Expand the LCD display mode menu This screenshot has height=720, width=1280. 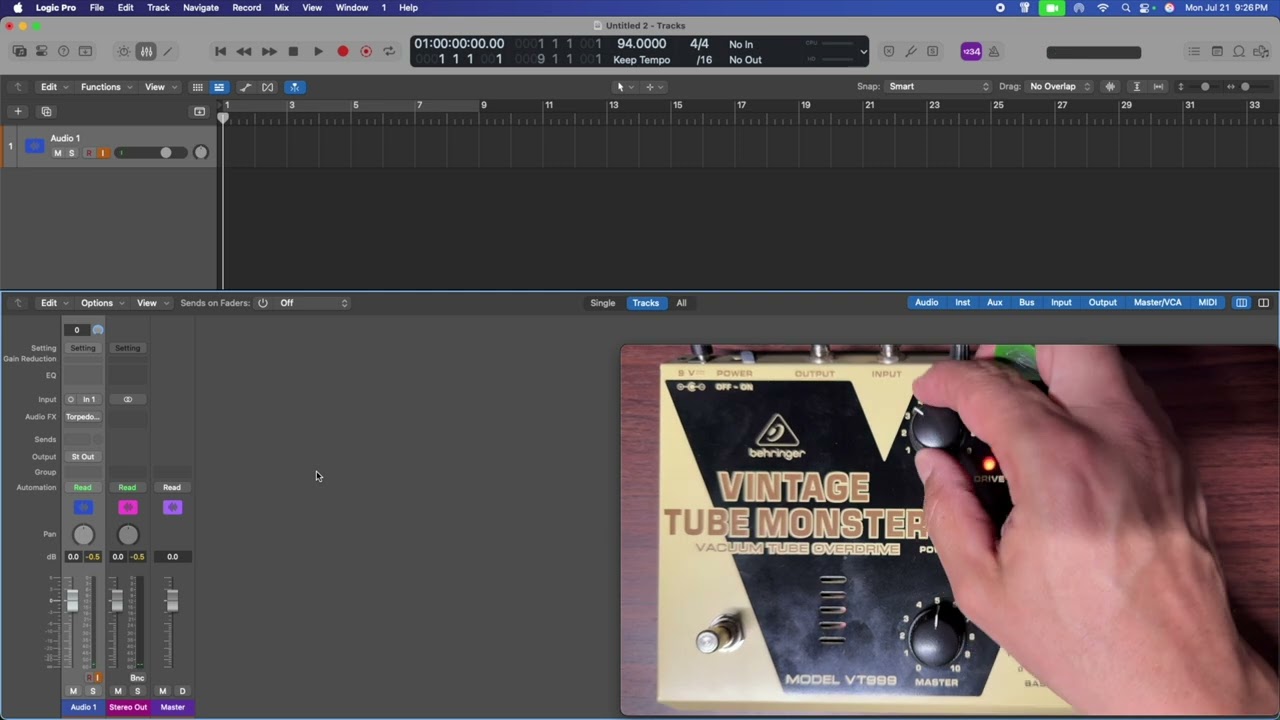pos(863,52)
